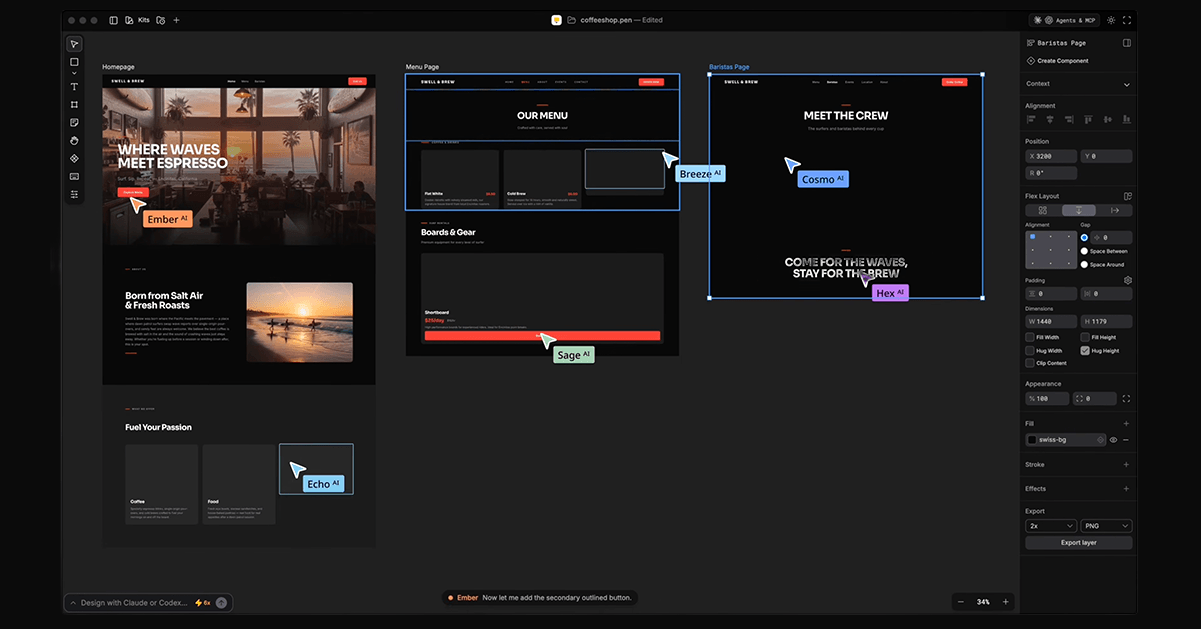Click the X position field
This screenshot has height=629, width=1201.
click(x=1051, y=156)
